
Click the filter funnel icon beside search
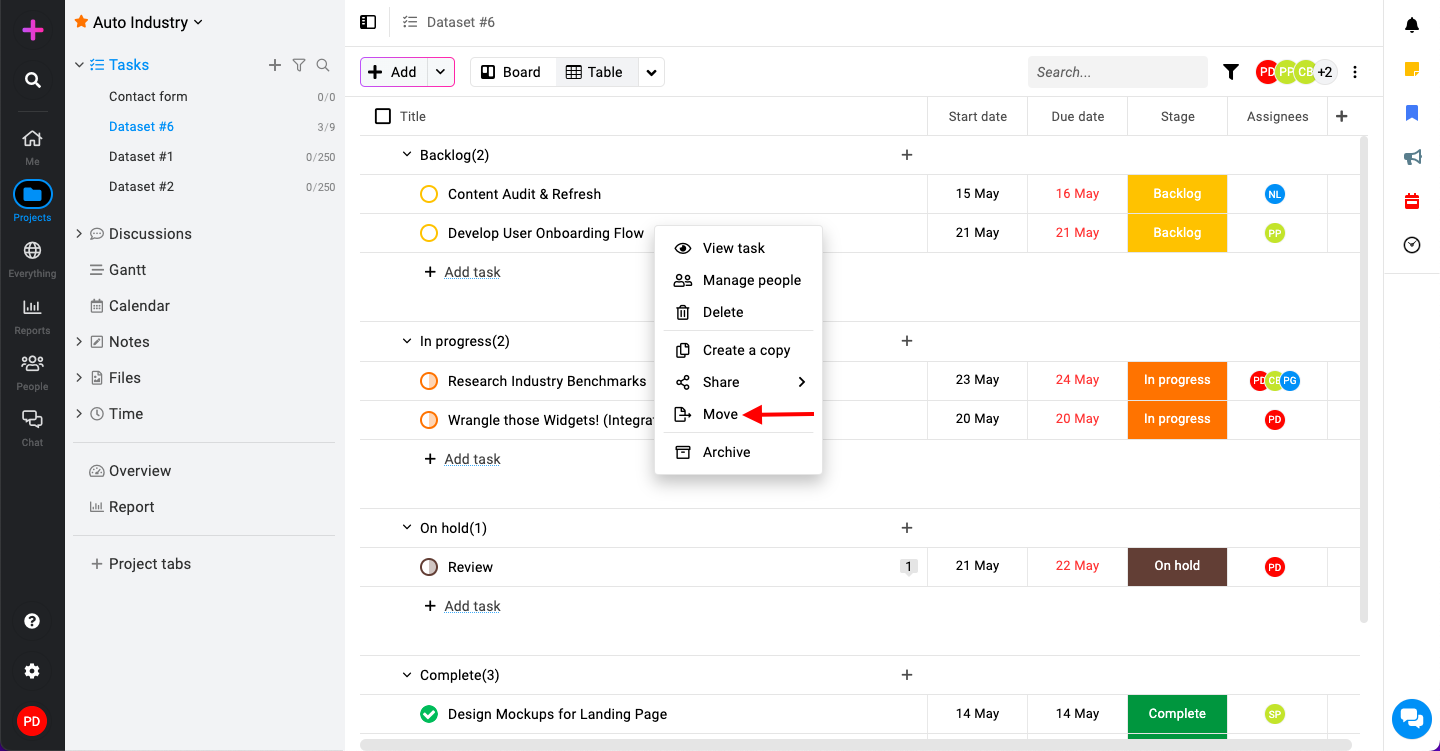[x=1231, y=72]
